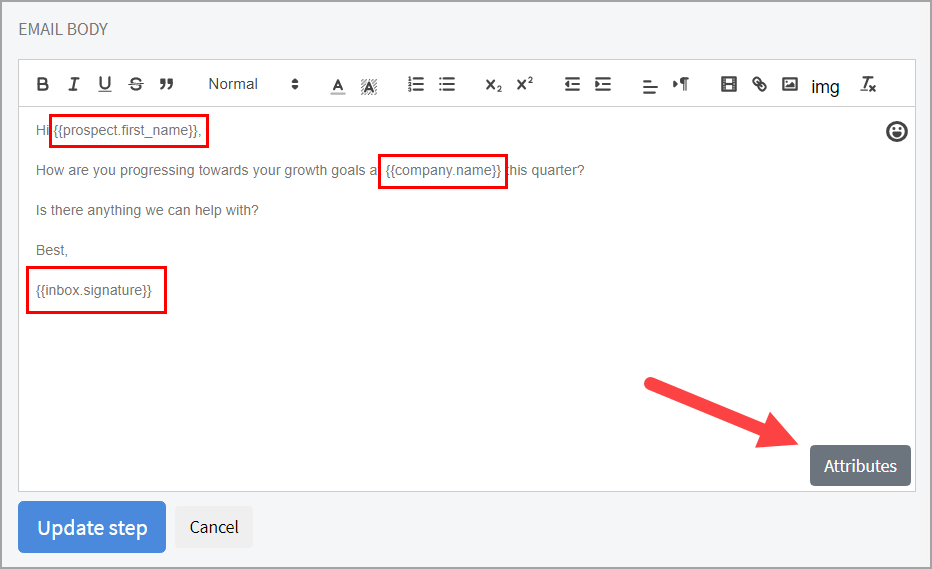Apply superscript formatting
This screenshot has width=932, height=569.
pyautogui.click(x=524, y=84)
